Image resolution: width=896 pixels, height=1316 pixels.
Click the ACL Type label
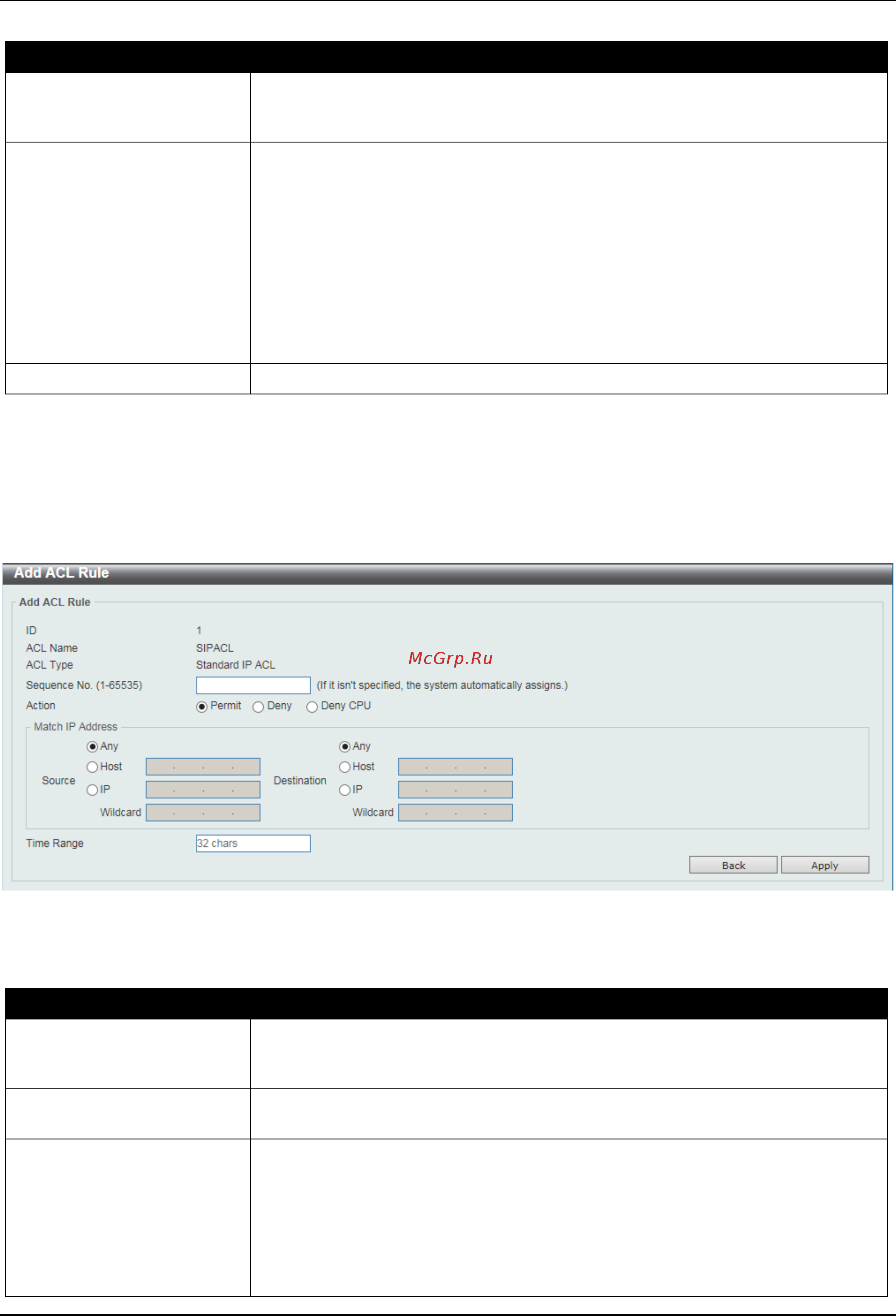point(49,665)
